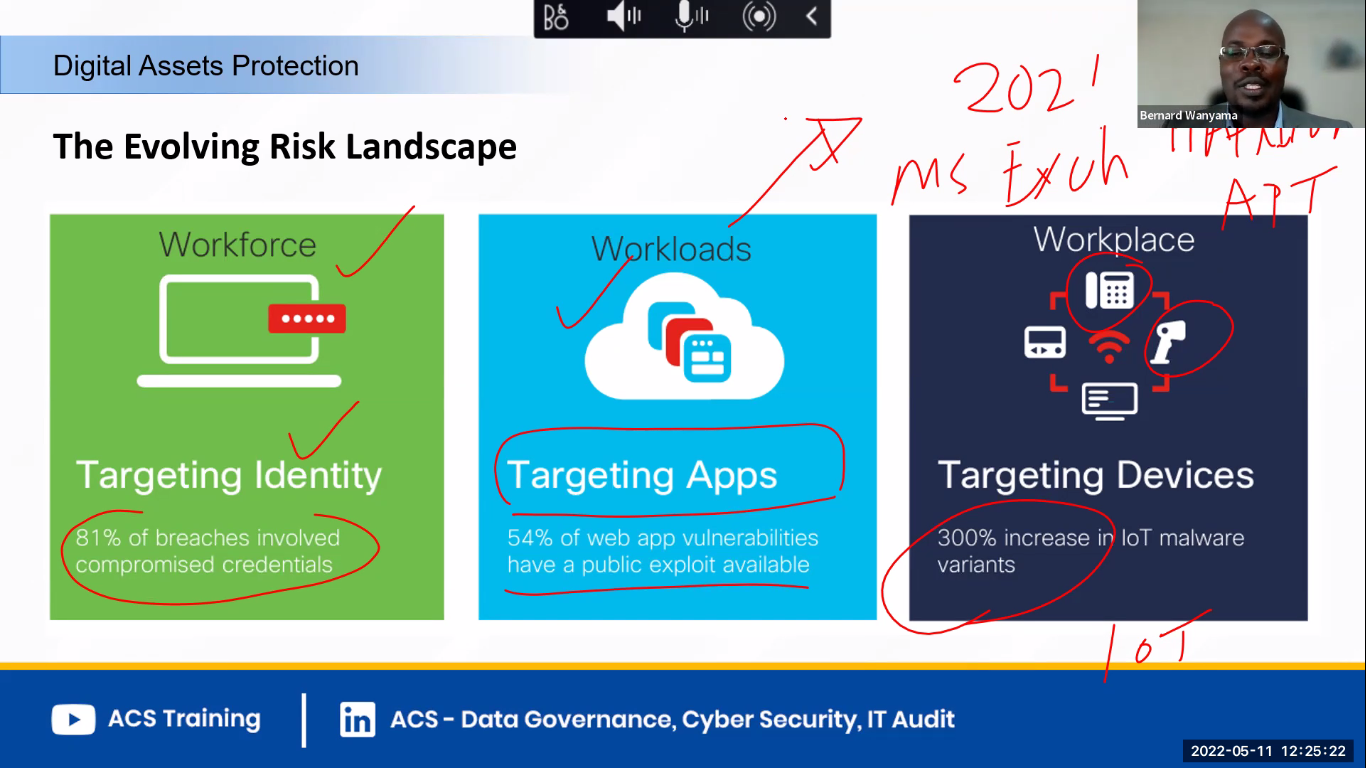Click the red Wi-Fi signal icon
The width and height of the screenshot is (1366, 768).
coord(1109,346)
